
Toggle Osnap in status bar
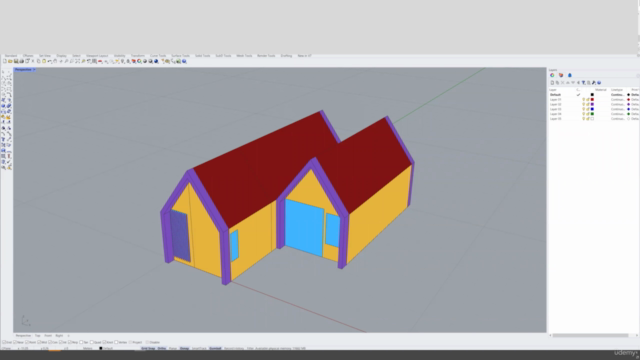(184, 348)
